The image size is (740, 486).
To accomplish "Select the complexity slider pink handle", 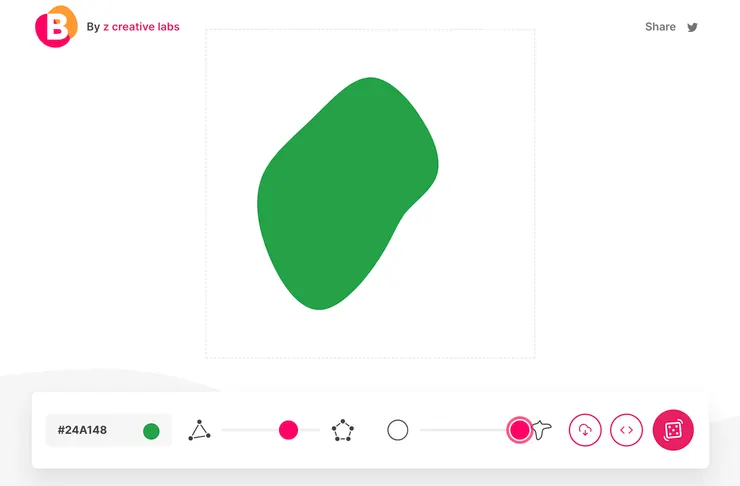I will coord(288,430).
